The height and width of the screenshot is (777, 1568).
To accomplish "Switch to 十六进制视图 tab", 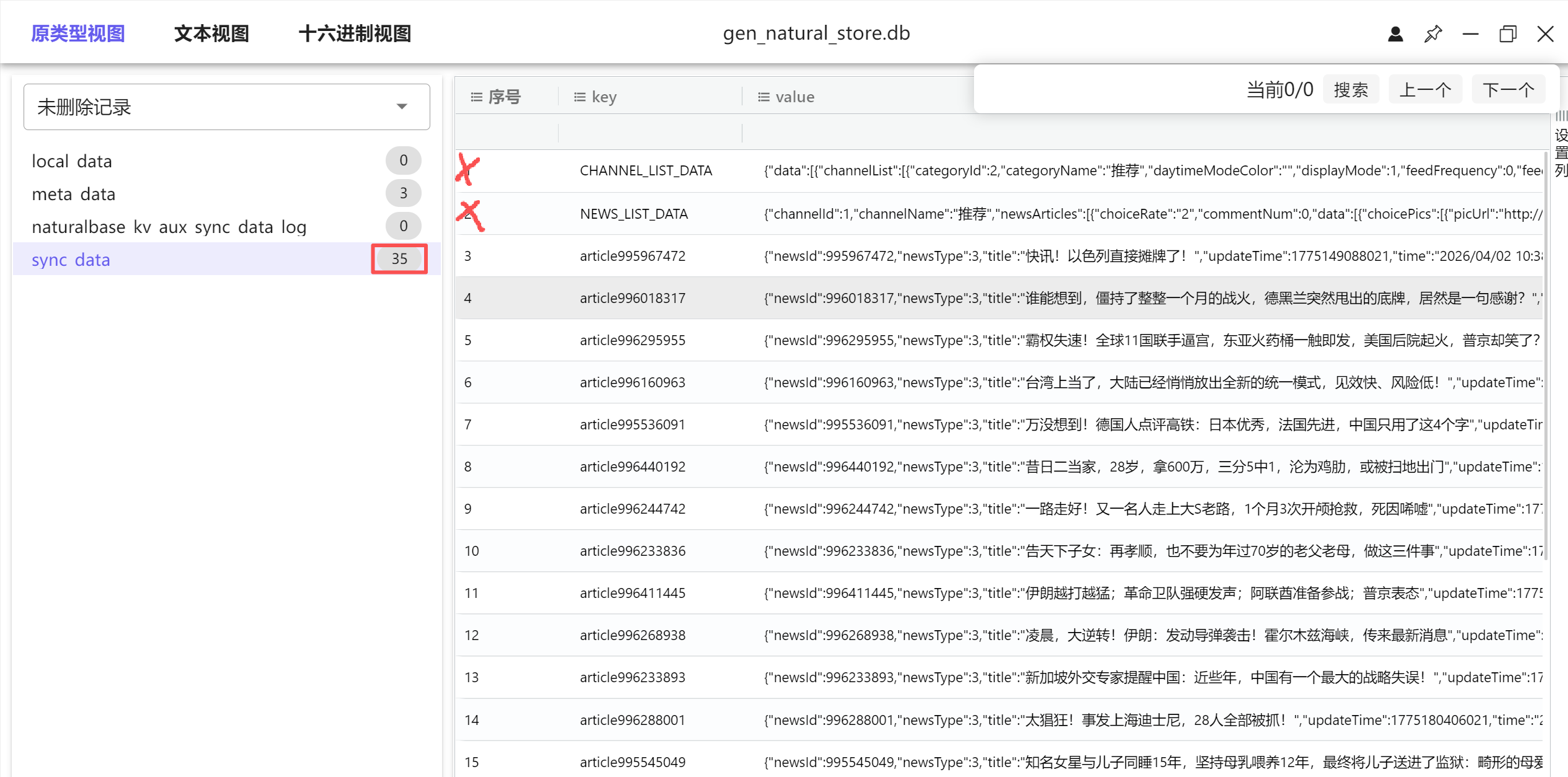I will [x=355, y=33].
